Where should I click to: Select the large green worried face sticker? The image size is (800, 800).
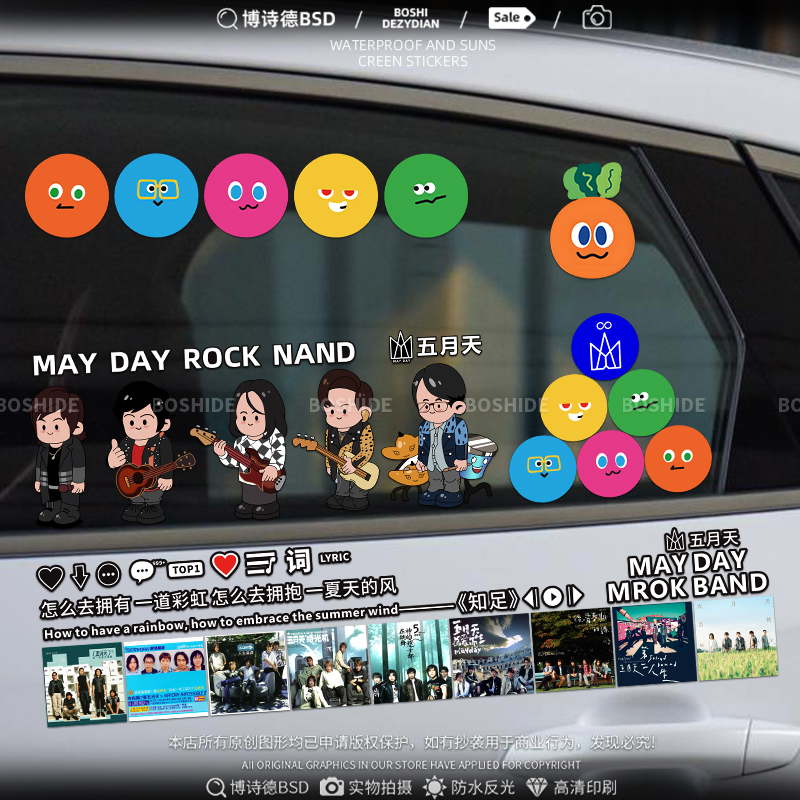click(426, 195)
